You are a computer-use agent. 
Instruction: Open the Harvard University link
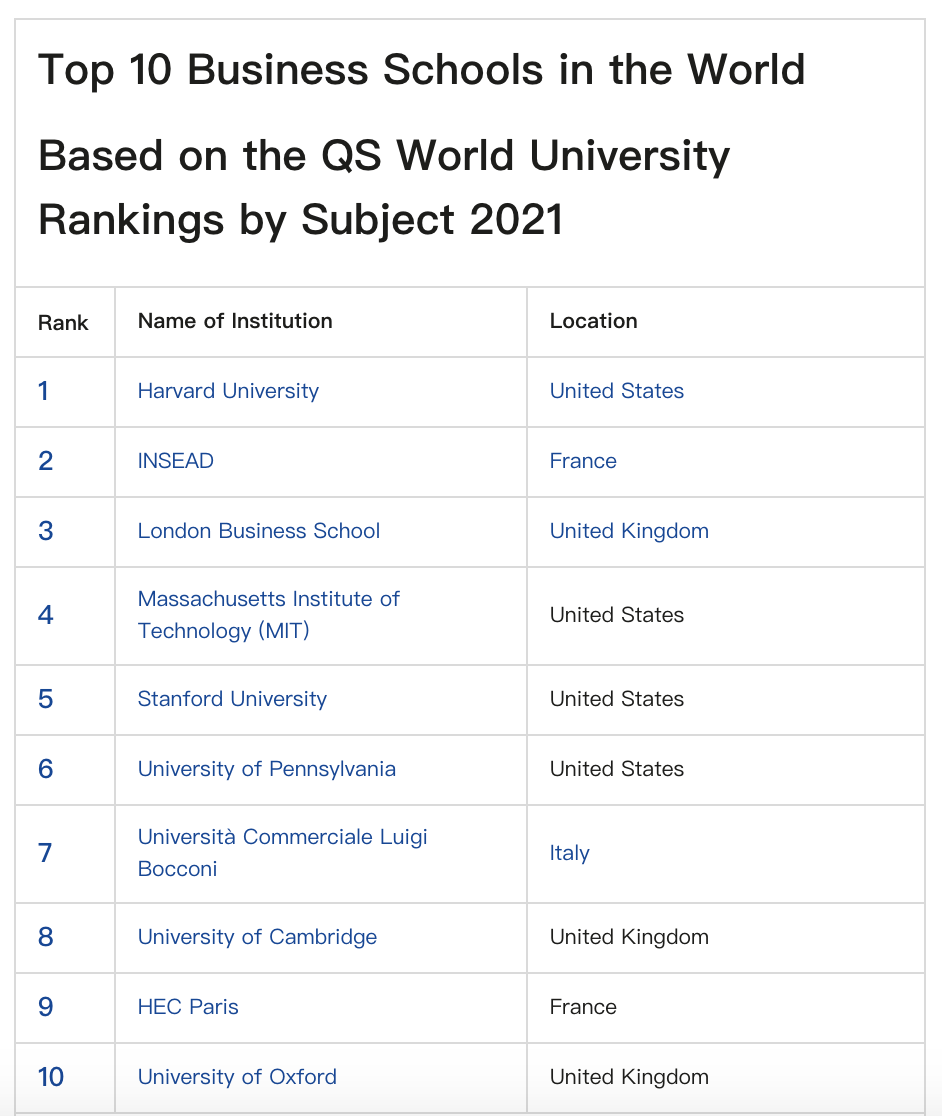pyautogui.click(x=228, y=391)
